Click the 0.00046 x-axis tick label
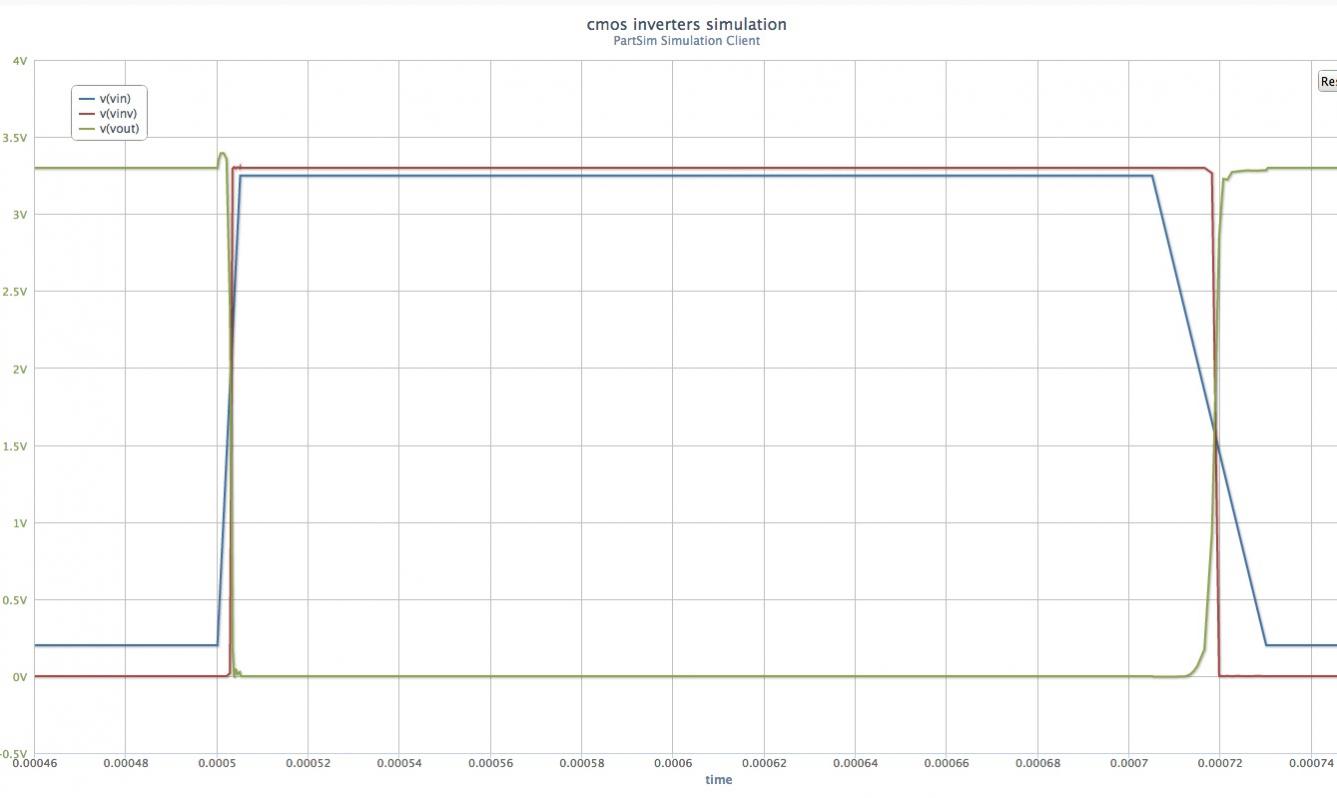 point(35,764)
